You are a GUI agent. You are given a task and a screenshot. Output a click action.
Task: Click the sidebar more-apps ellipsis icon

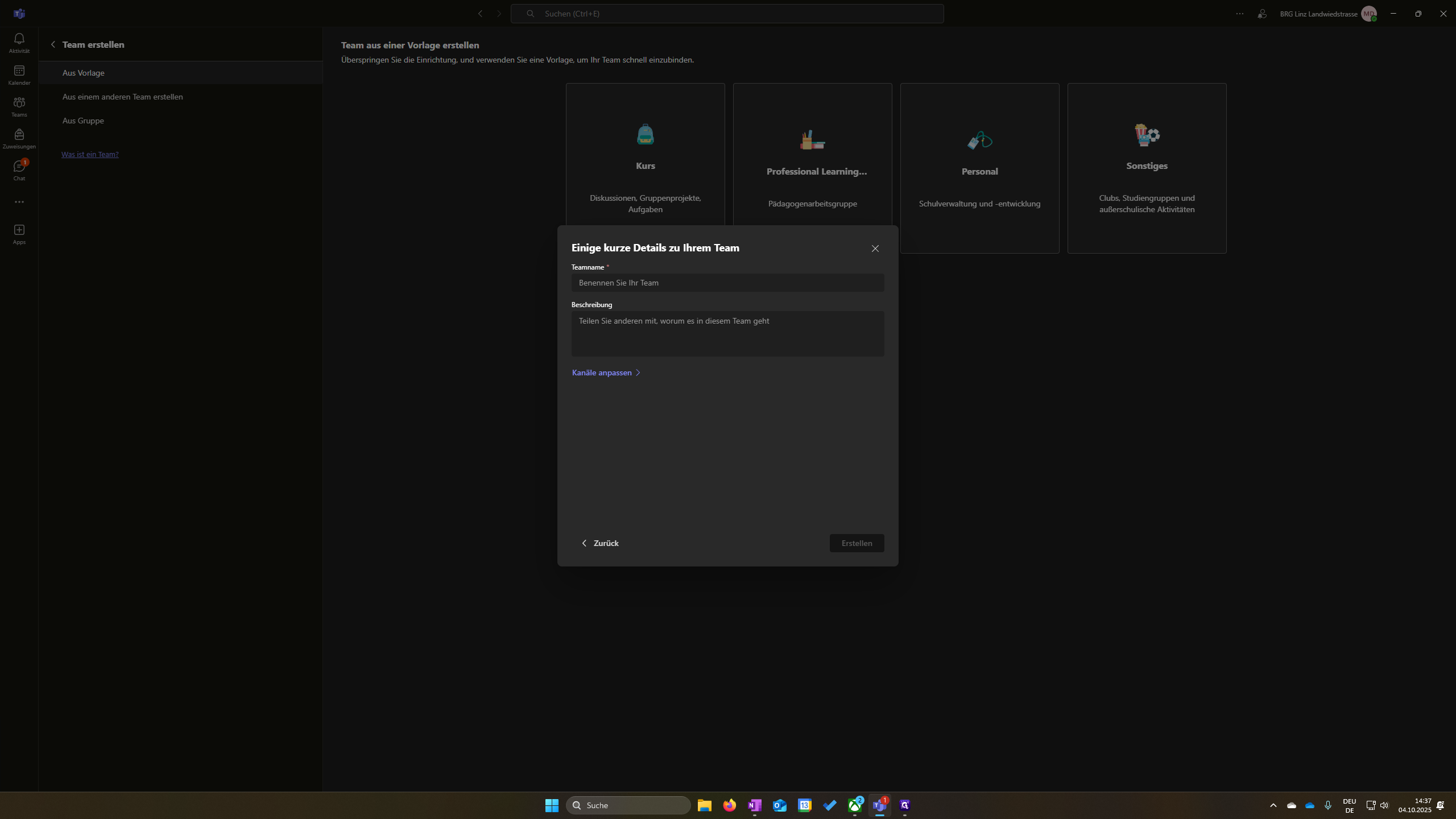pos(19,202)
